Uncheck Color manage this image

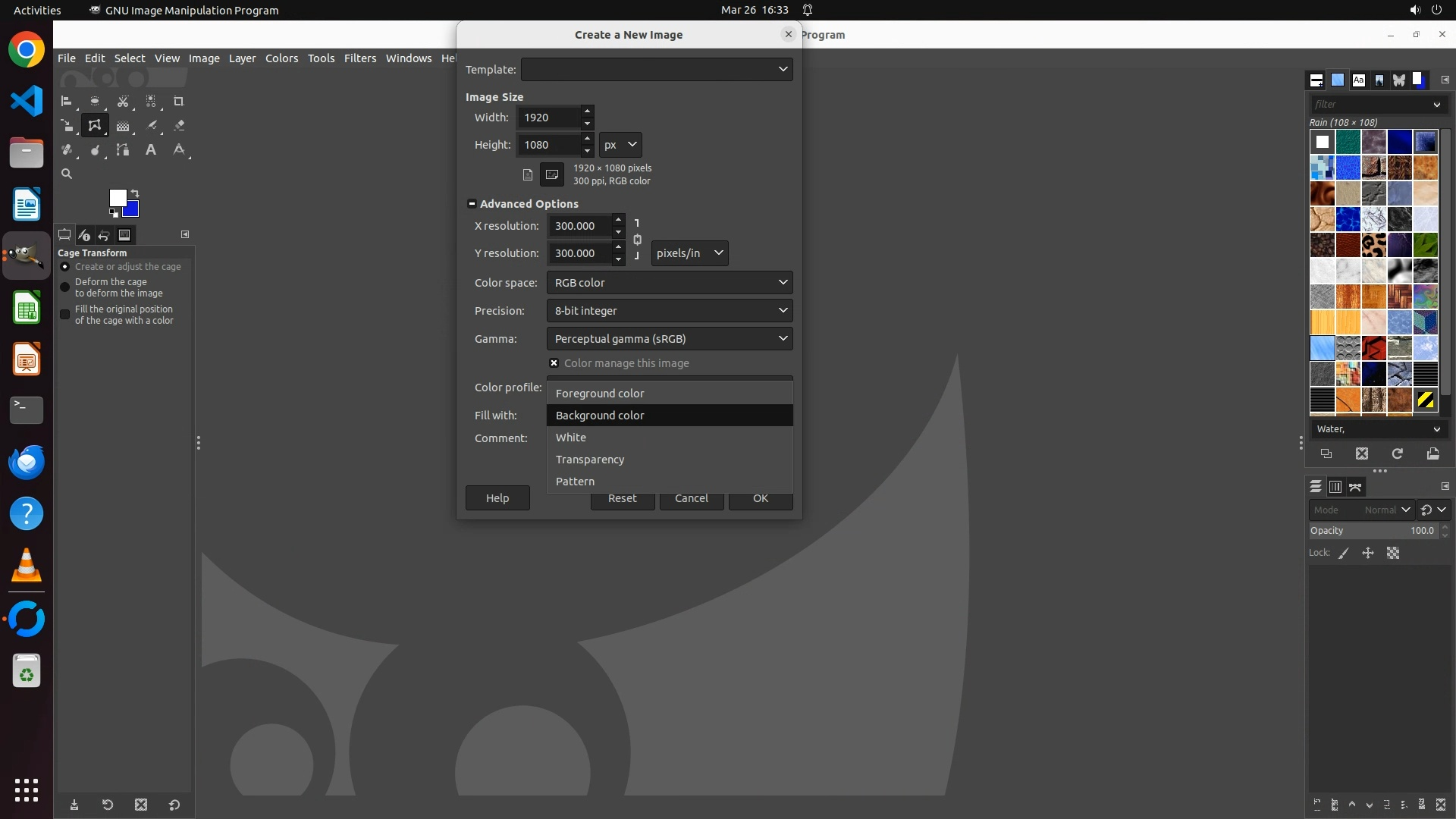(x=554, y=363)
